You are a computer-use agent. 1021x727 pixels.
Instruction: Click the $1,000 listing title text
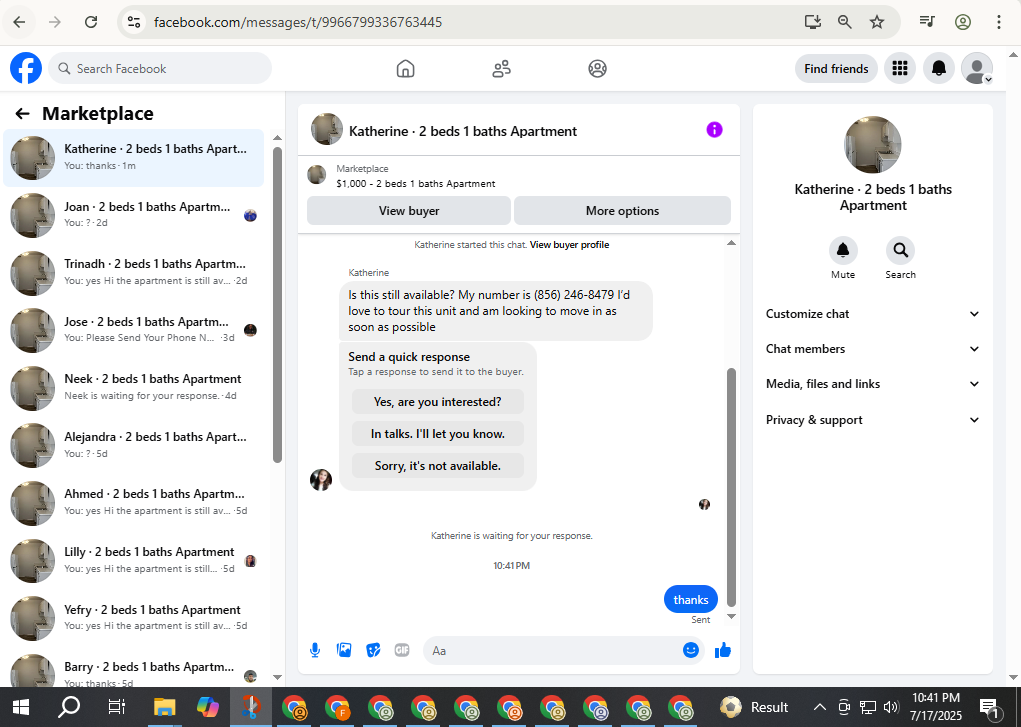[415, 184]
